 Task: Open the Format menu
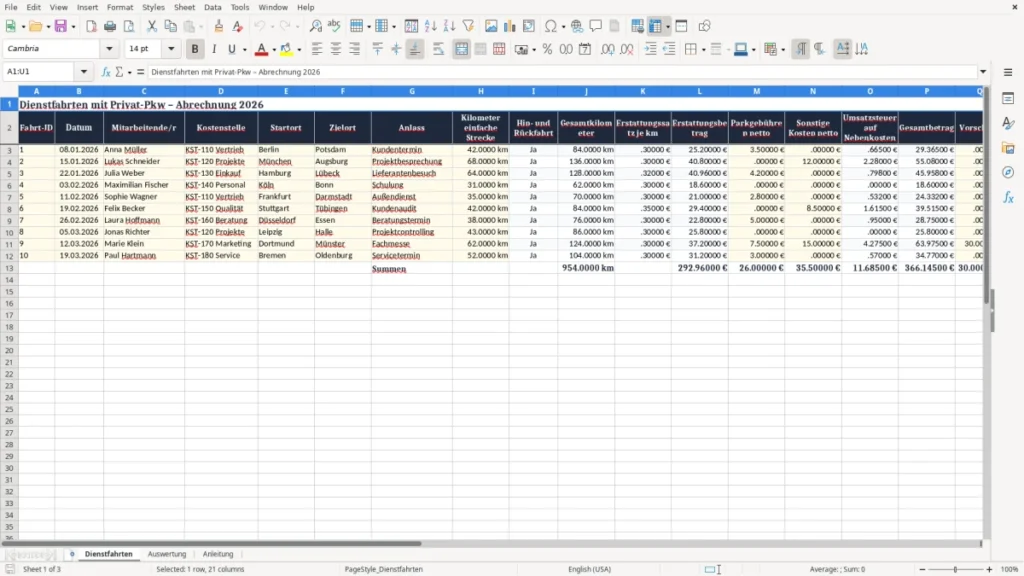point(120,7)
